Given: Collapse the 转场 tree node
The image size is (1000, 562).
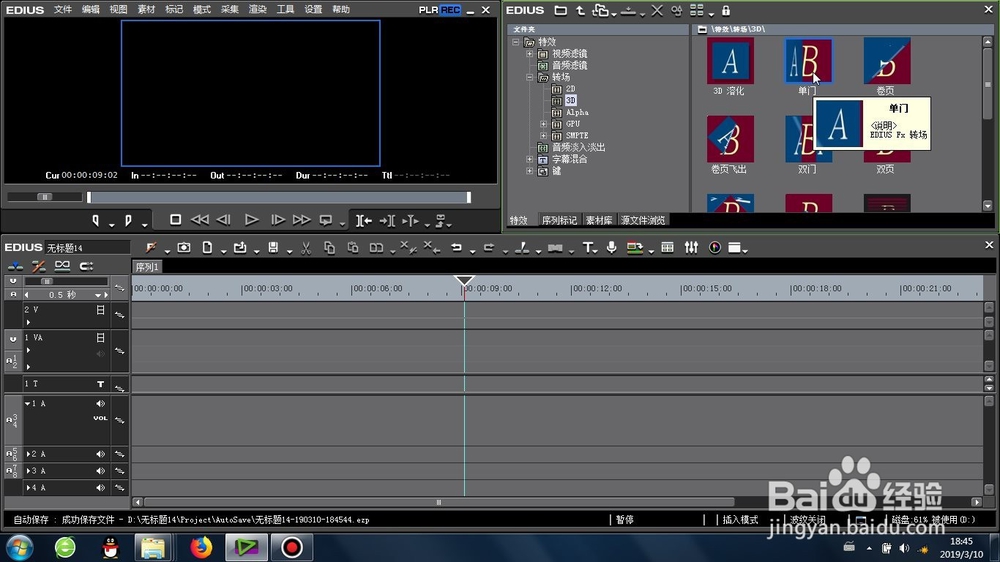Looking at the screenshot, I should click(529, 77).
